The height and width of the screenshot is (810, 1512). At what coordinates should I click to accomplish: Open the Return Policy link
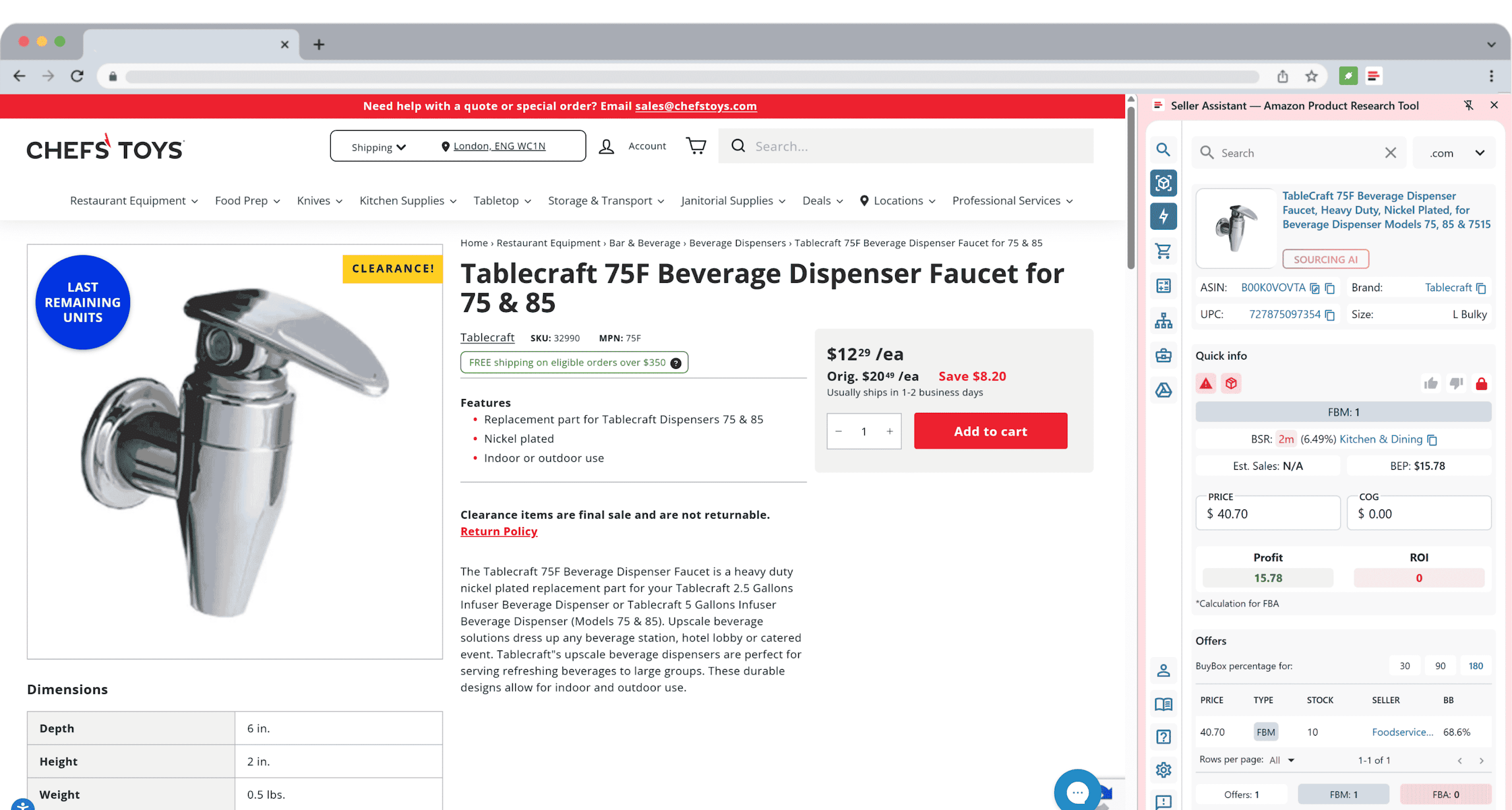[x=498, y=531]
